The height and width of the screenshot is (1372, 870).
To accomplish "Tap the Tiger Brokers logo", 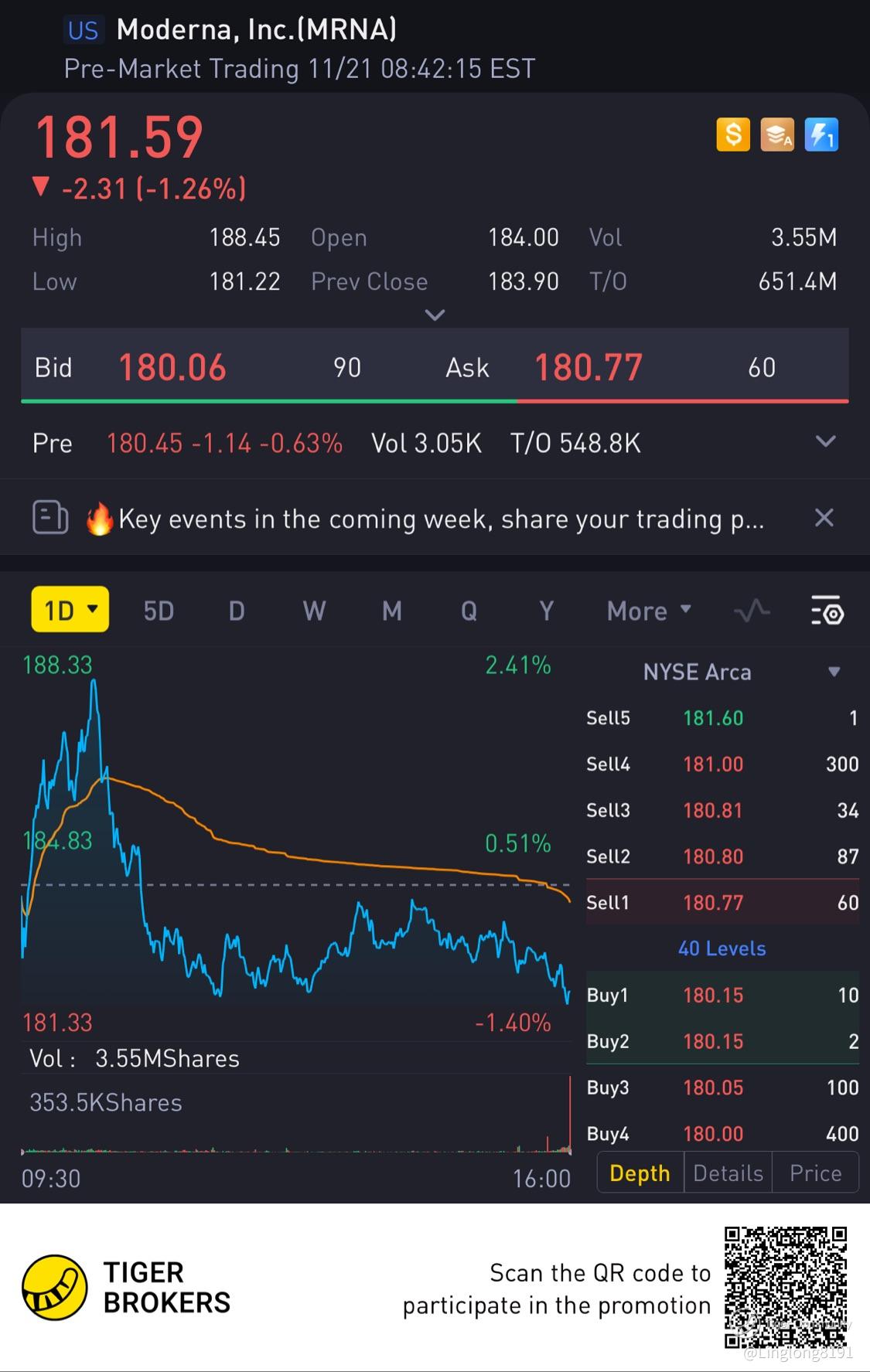I will pos(127,1287).
